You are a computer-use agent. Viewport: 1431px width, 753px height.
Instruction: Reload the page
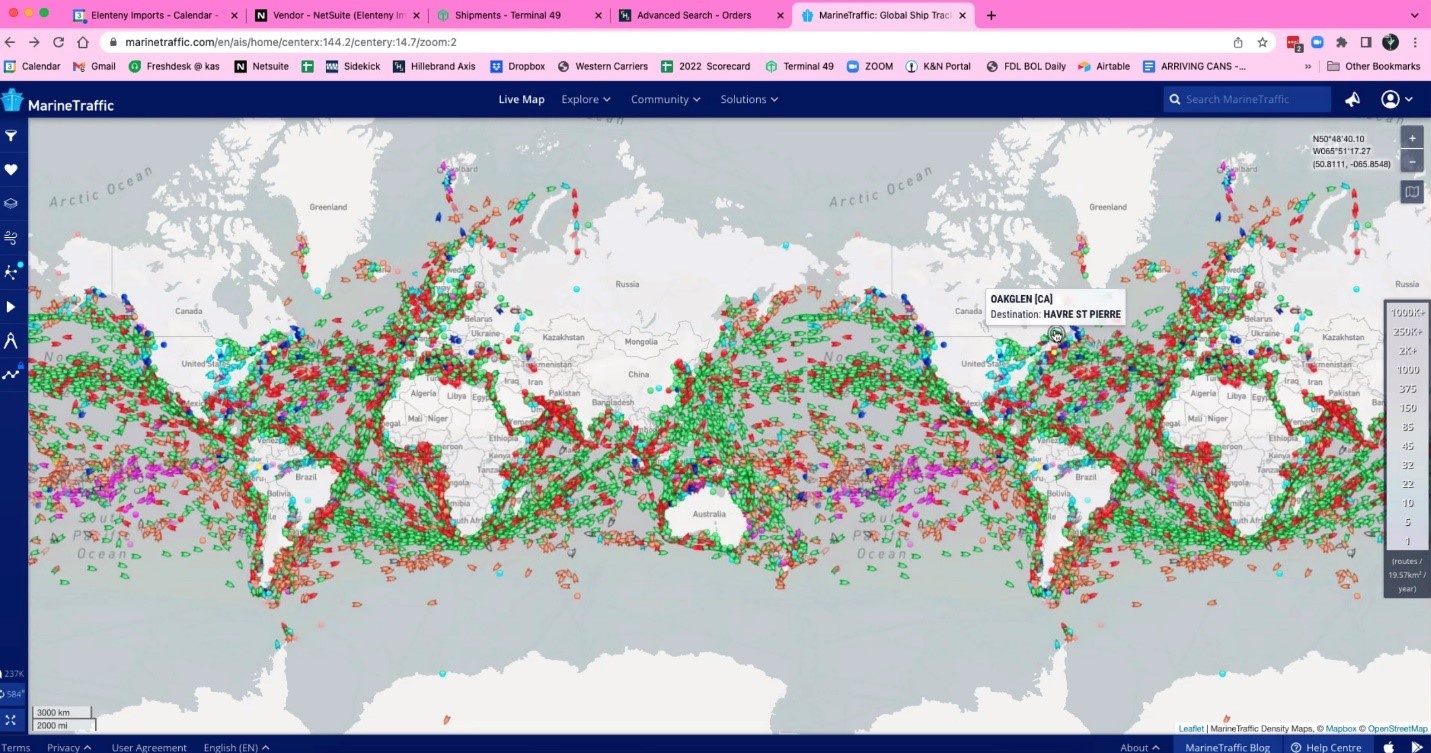[x=59, y=42]
